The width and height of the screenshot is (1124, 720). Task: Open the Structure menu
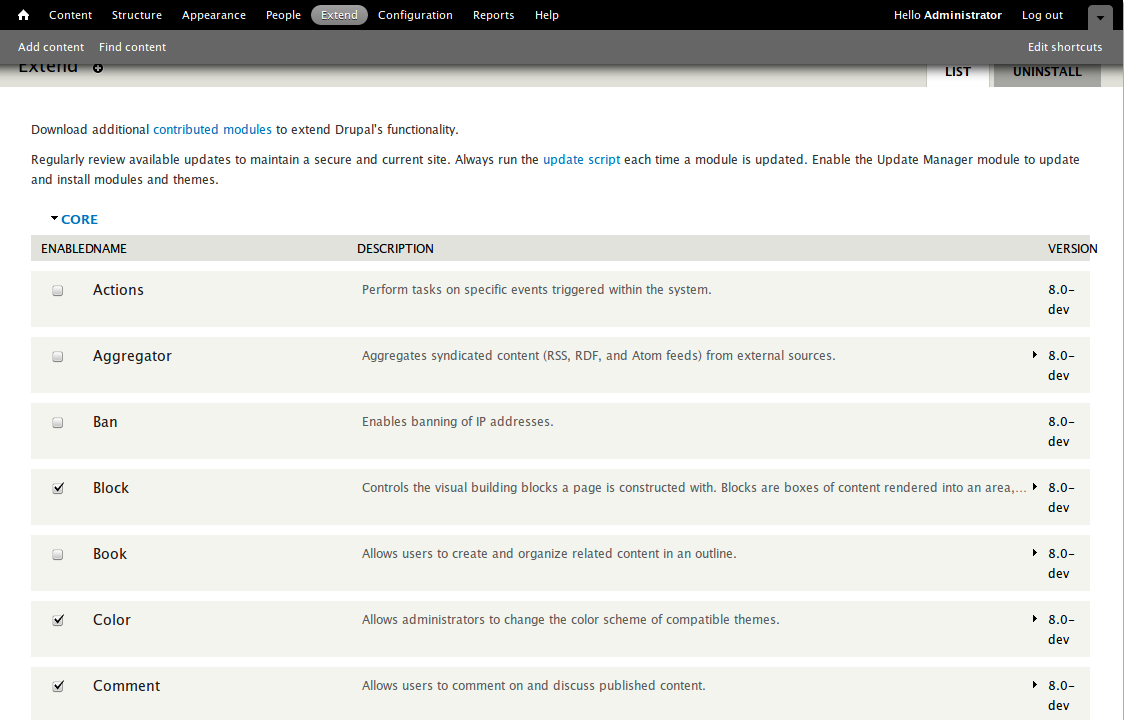[137, 15]
